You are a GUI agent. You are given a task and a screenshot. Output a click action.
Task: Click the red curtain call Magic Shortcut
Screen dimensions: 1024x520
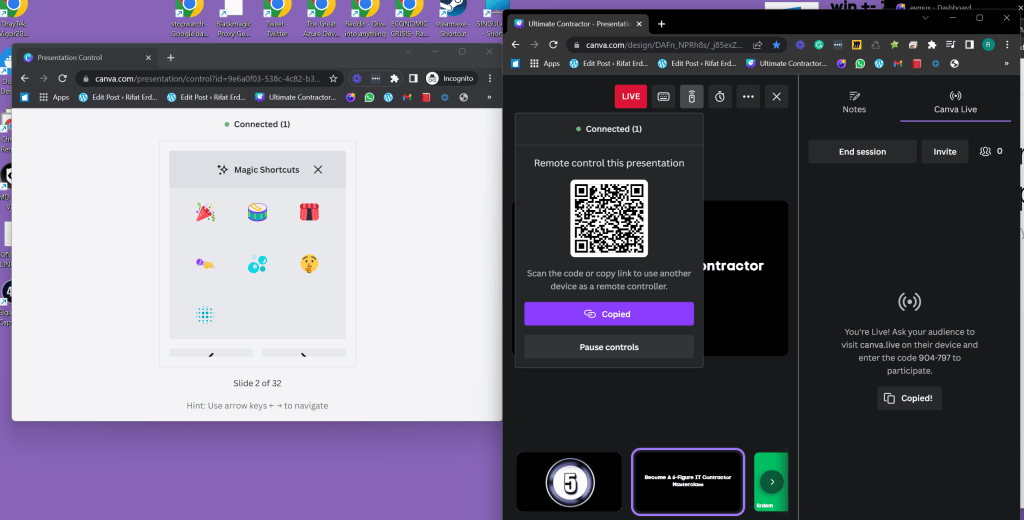pyautogui.click(x=309, y=212)
